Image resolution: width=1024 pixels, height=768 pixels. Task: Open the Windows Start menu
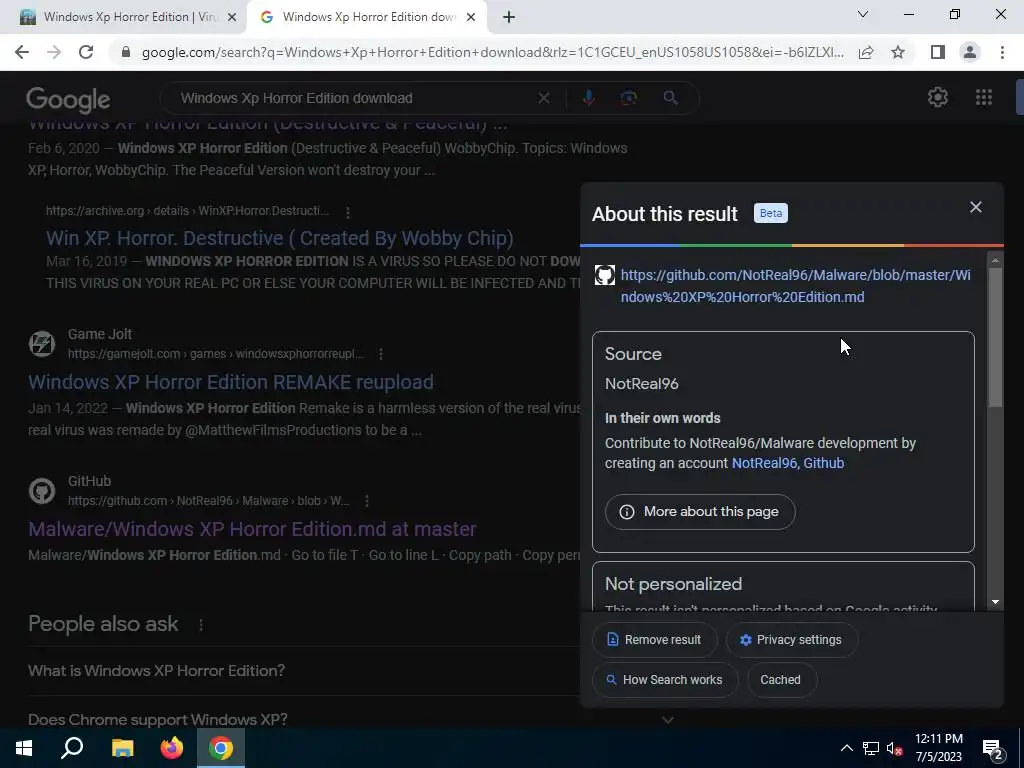pos(24,748)
